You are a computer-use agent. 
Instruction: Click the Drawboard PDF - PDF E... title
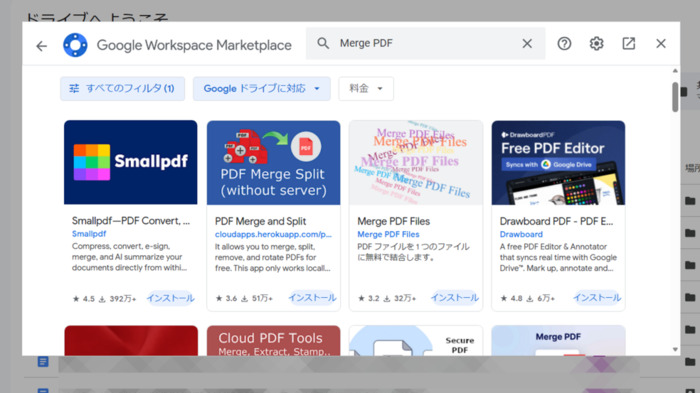tap(556, 221)
